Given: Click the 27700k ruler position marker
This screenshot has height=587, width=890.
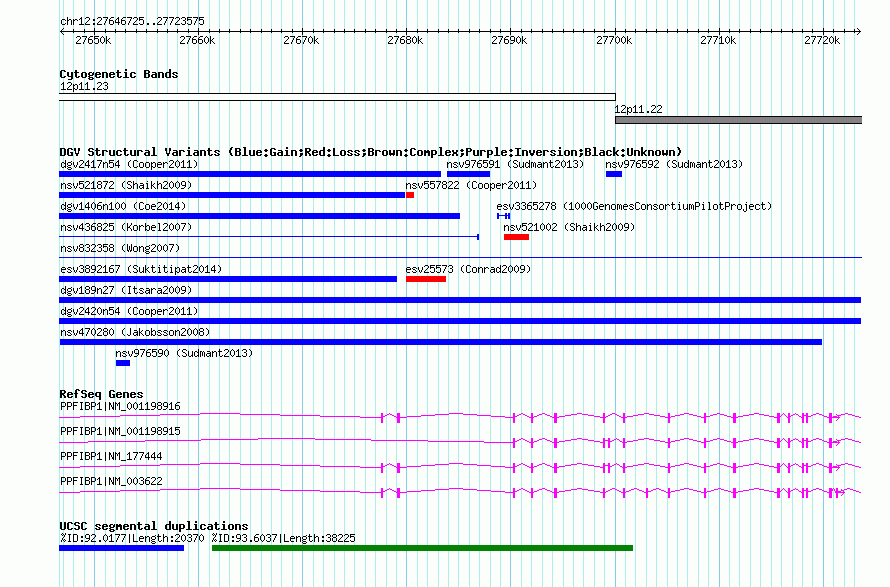Looking at the screenshot, I should [614, 40].
